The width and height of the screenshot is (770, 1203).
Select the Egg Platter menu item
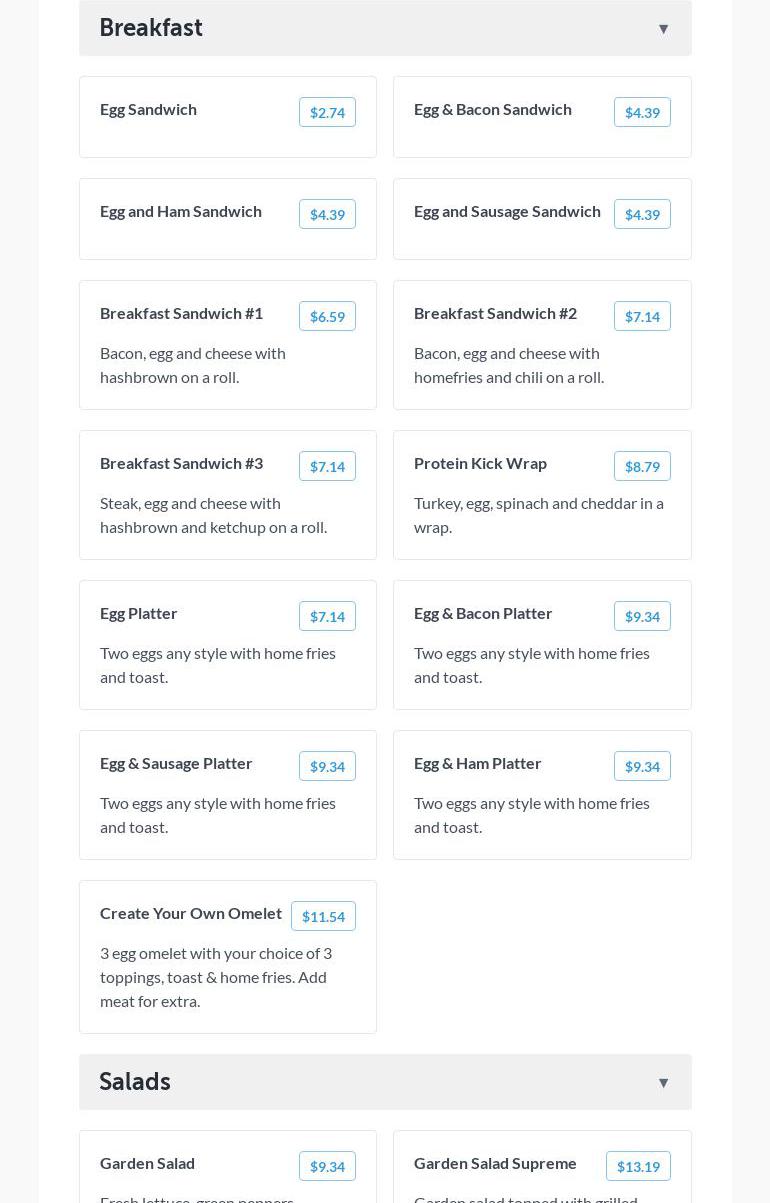[139, 614]
